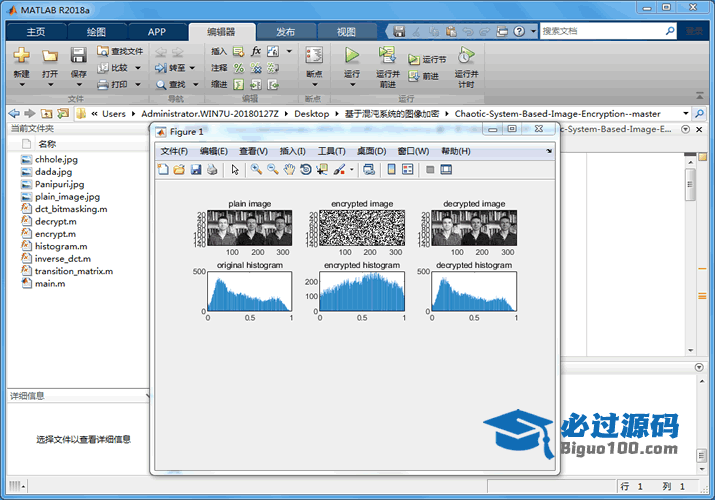This screenshot has width=715, height=500.
Task: Open the 文件(F) menu in Figure 1
Action: [x=174, y=151]
